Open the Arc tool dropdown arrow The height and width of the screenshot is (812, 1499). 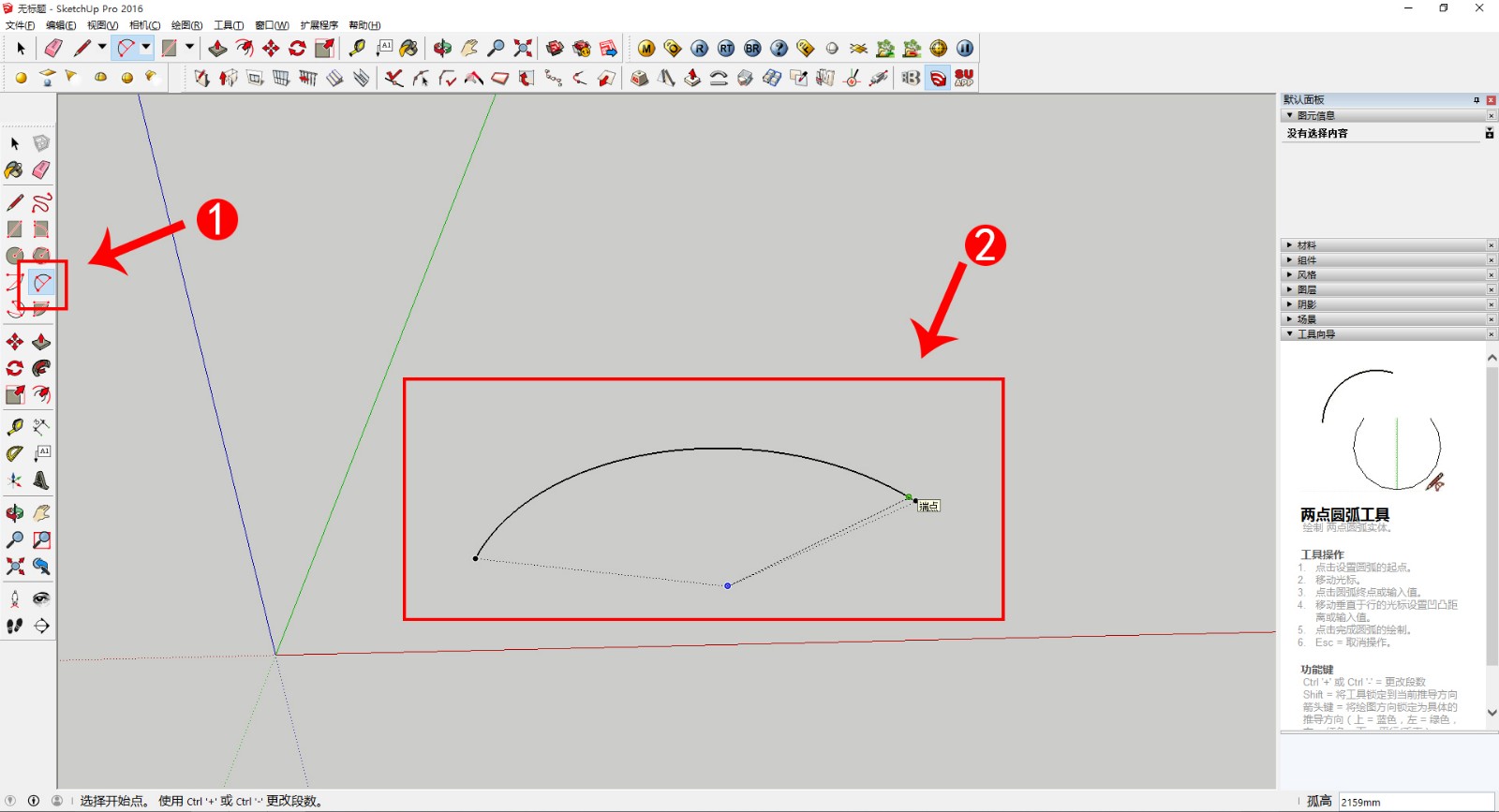[146, 47]
